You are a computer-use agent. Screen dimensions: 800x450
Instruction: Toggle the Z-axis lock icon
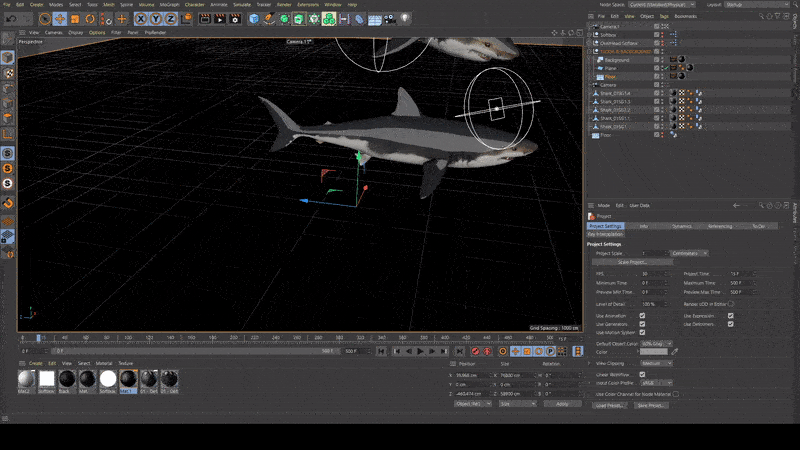click(x=171, y=18)
